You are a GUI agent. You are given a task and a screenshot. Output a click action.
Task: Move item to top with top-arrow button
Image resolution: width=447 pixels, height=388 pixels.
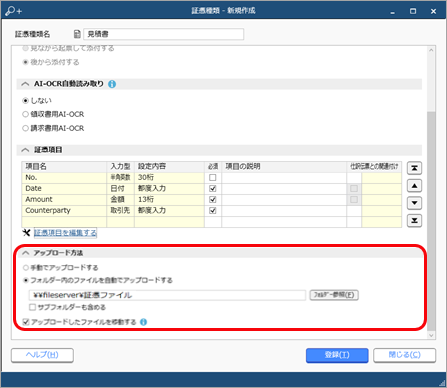click(414, 168)
